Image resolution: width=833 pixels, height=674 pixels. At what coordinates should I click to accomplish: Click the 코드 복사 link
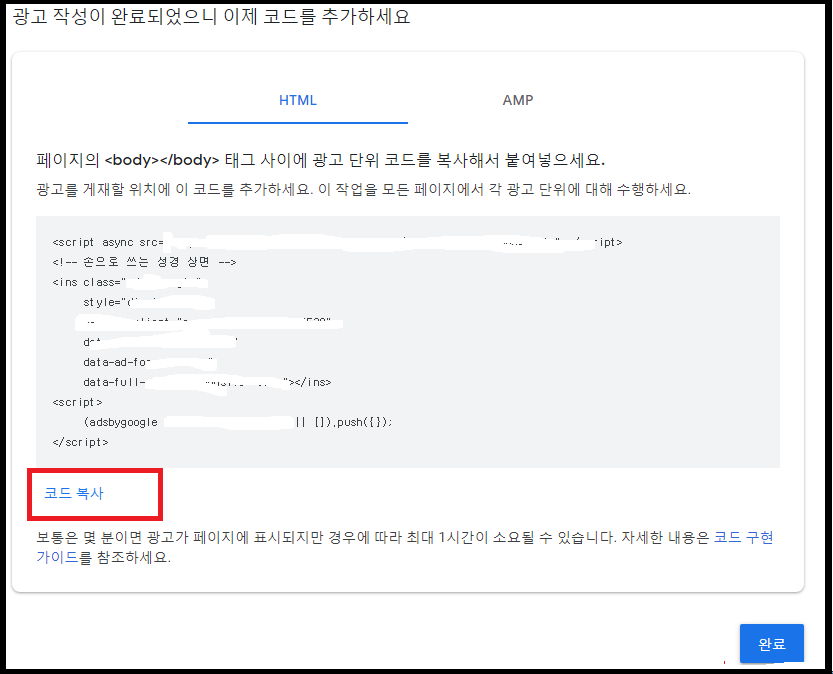coord(74,493)
